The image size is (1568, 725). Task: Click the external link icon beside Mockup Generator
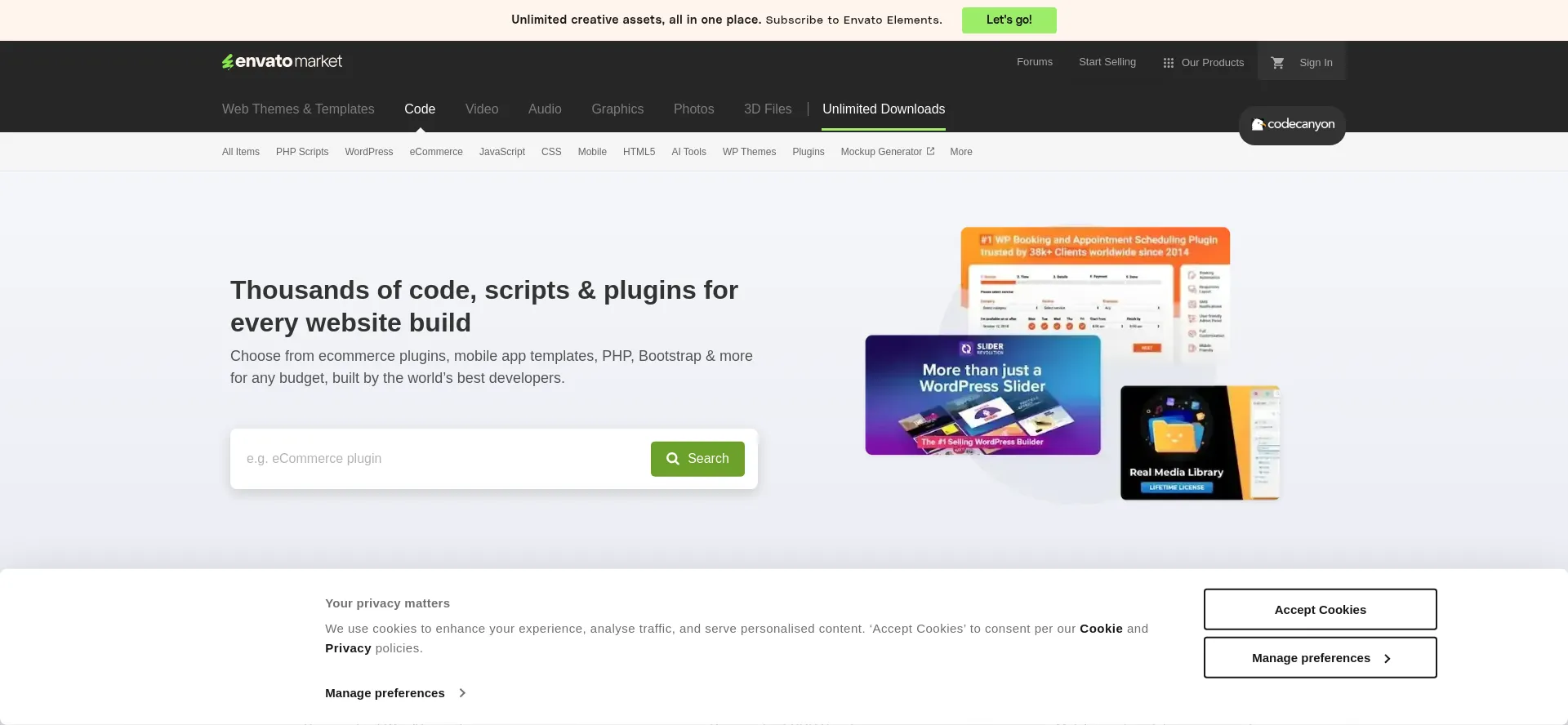[x=930, y=151]
